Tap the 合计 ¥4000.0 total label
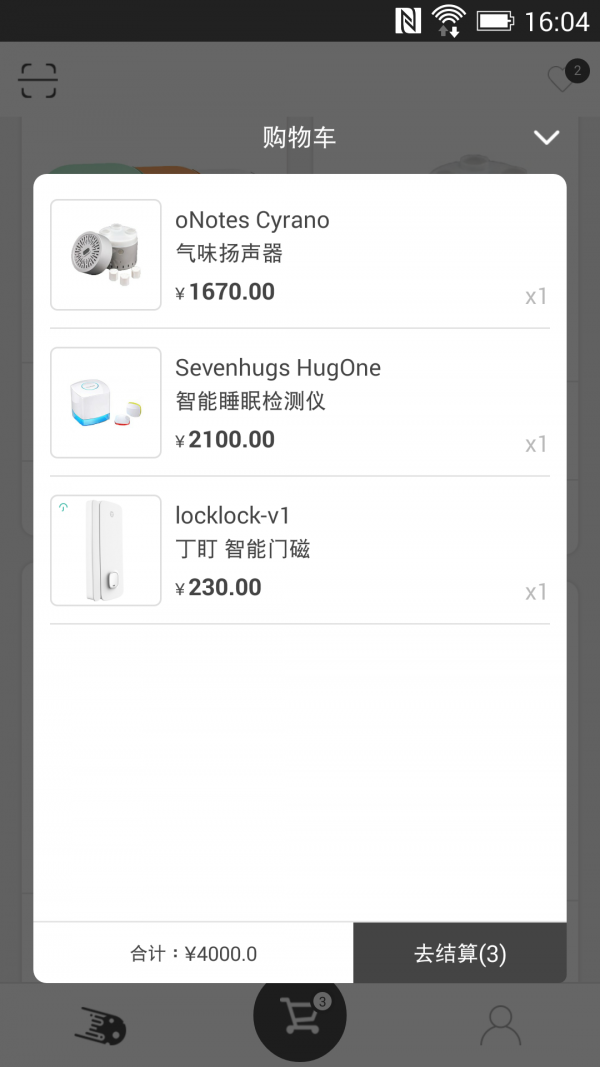The height and width of the screenshot is (1067, 600). [x=193, y=954]
